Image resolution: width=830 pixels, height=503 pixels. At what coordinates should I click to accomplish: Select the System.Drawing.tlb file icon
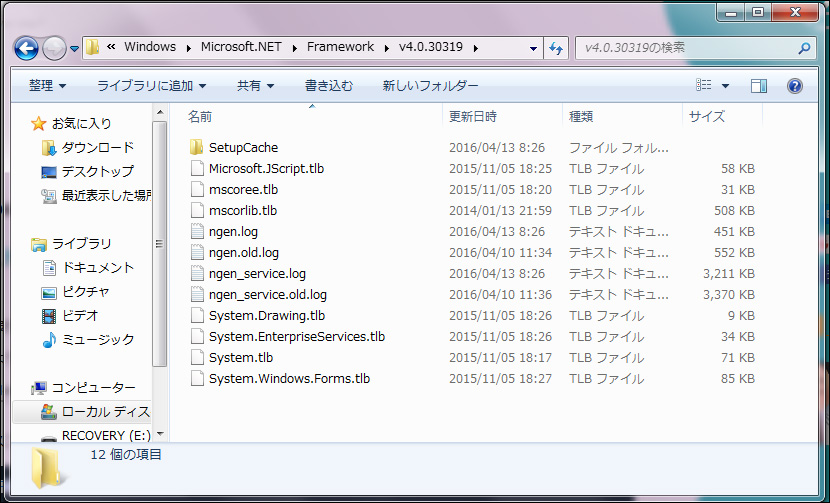click(x=197, y=316)
